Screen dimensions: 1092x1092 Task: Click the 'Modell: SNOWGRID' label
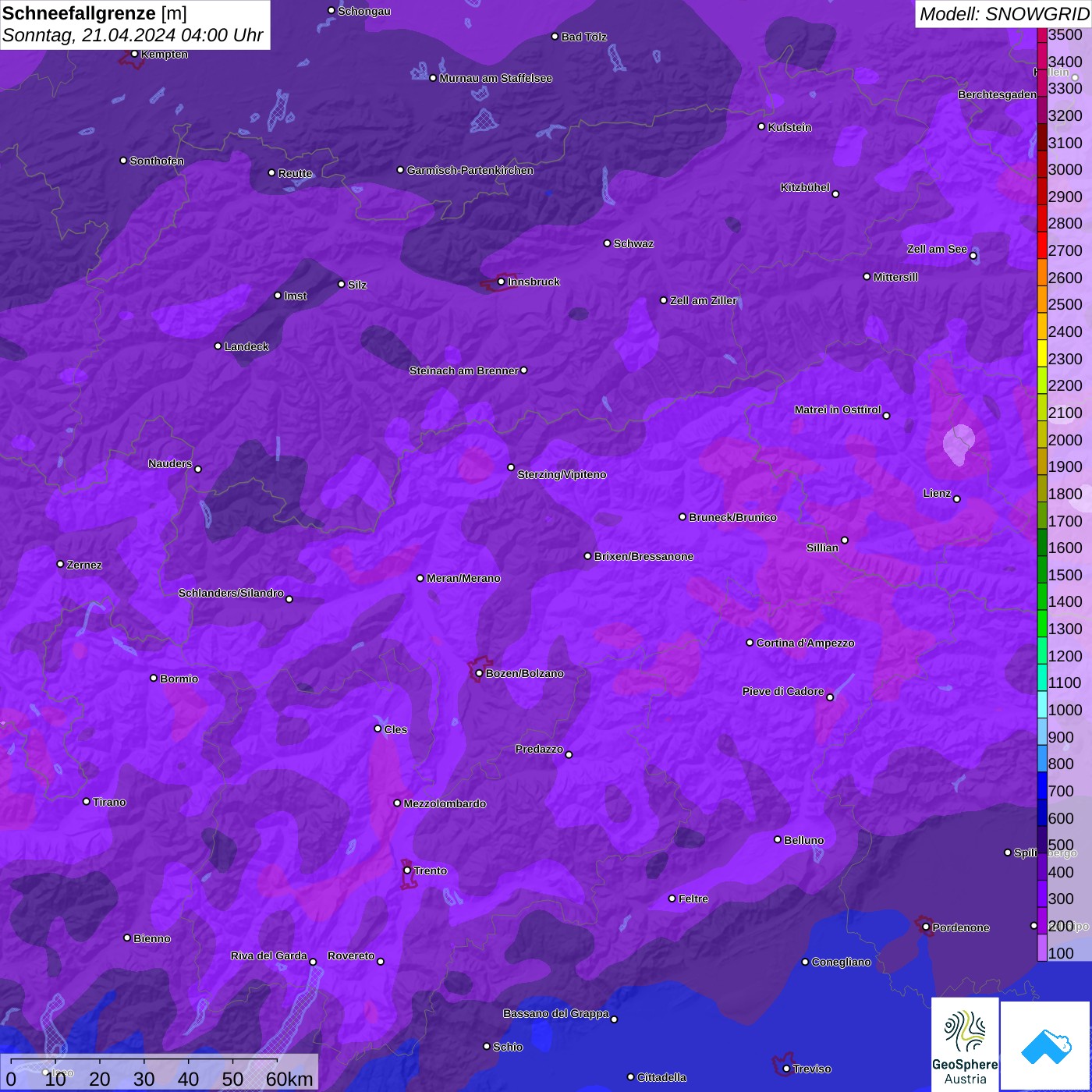pos(1004,14)
